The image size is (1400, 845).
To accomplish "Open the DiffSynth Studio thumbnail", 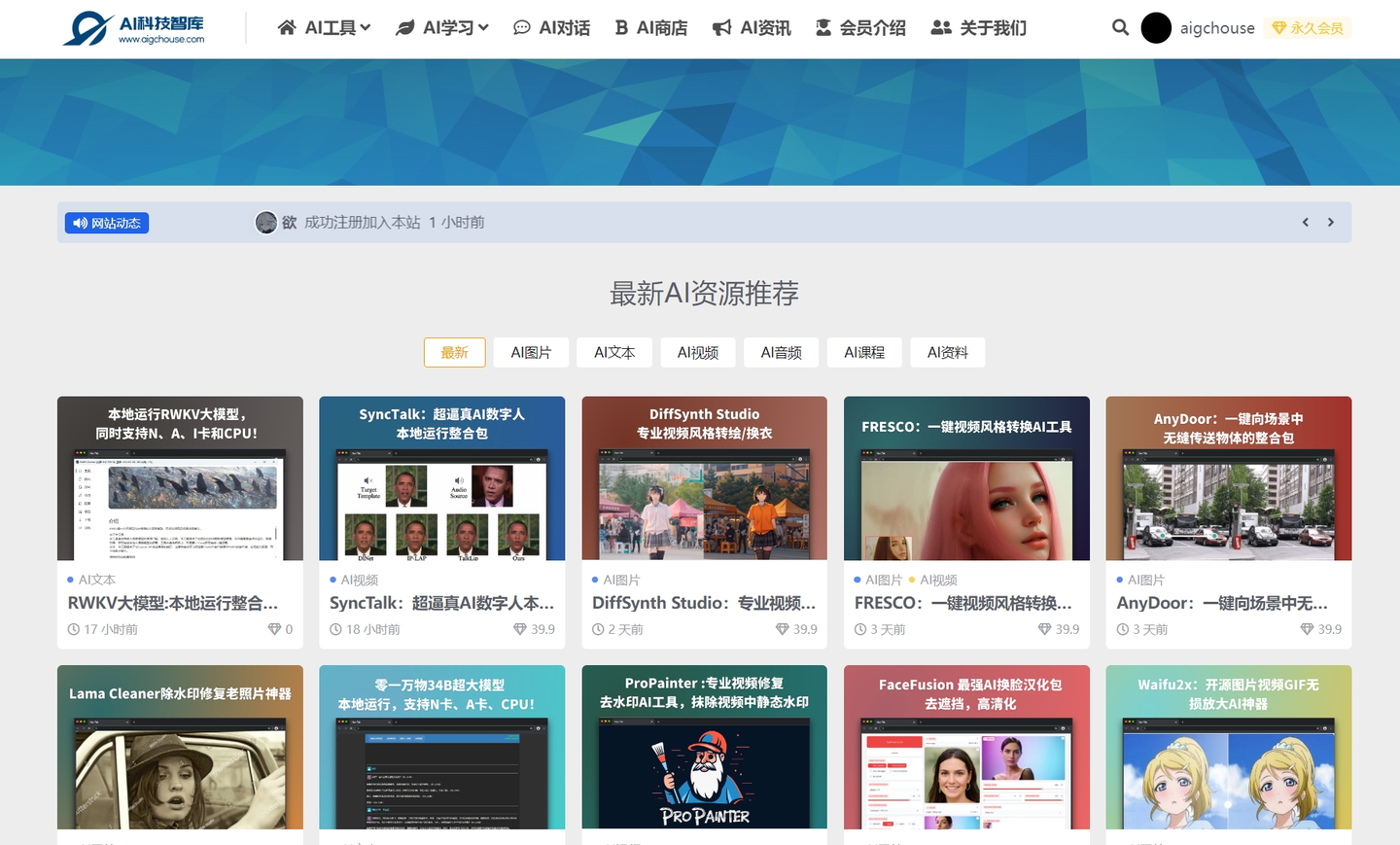I will point(704,478).
